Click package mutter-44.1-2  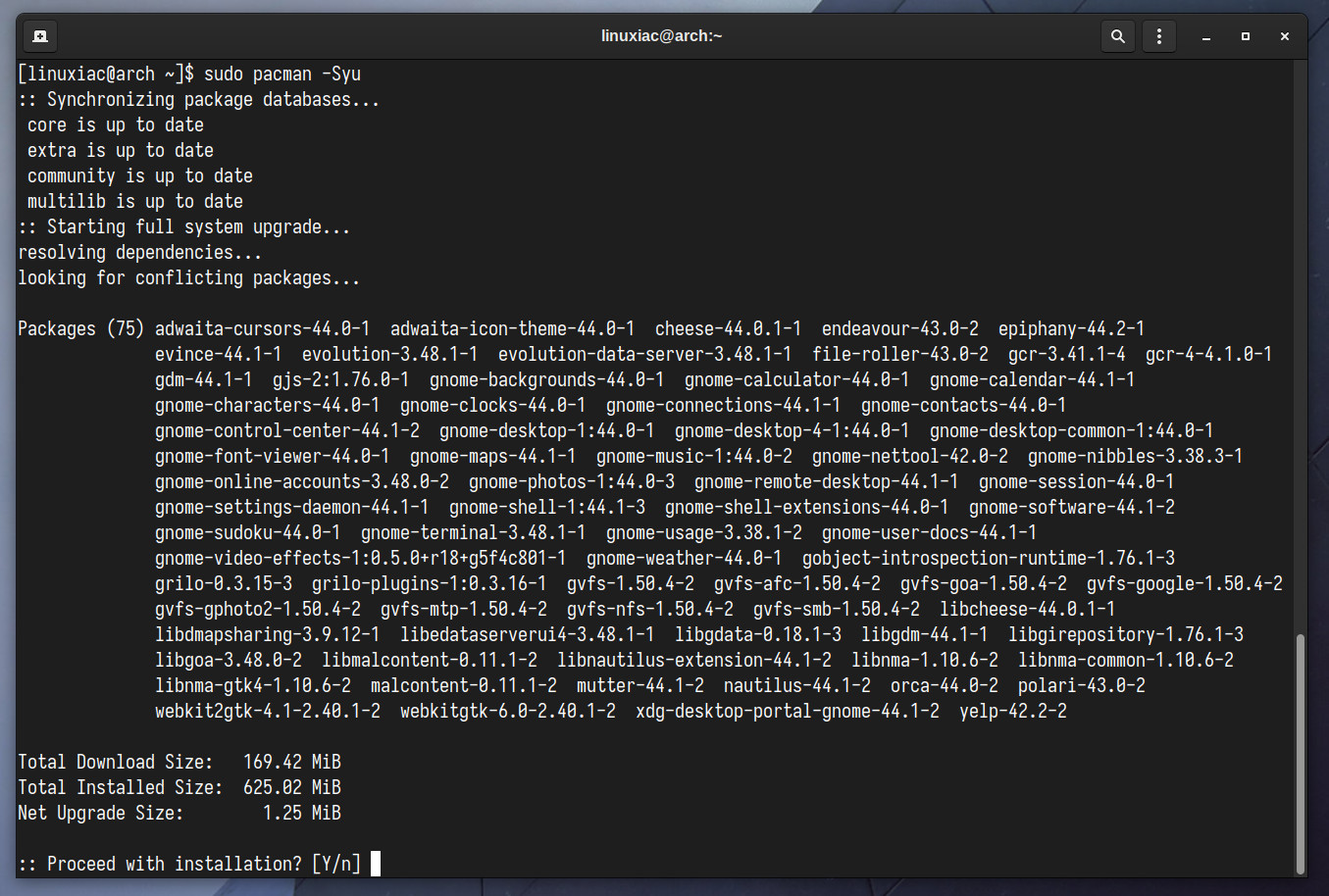click(x=640, y=686)
